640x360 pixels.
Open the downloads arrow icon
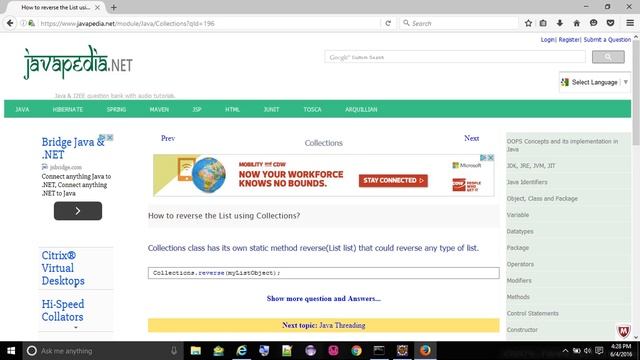pyautogui.click(x=560, y=23)
